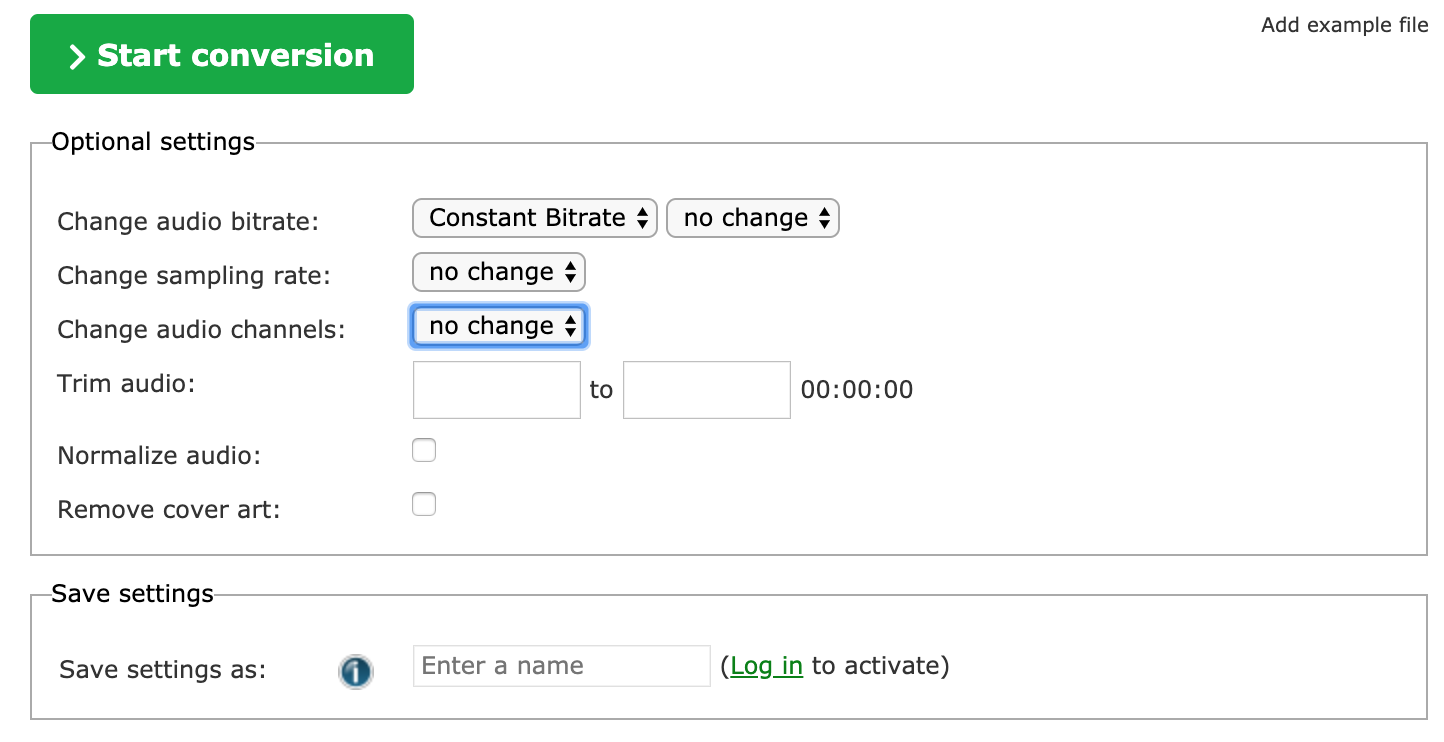1444x742 pixels.
Task: Enable the Normalize audio checkbox
Action: pyautogui.click(x=424, y=451)
